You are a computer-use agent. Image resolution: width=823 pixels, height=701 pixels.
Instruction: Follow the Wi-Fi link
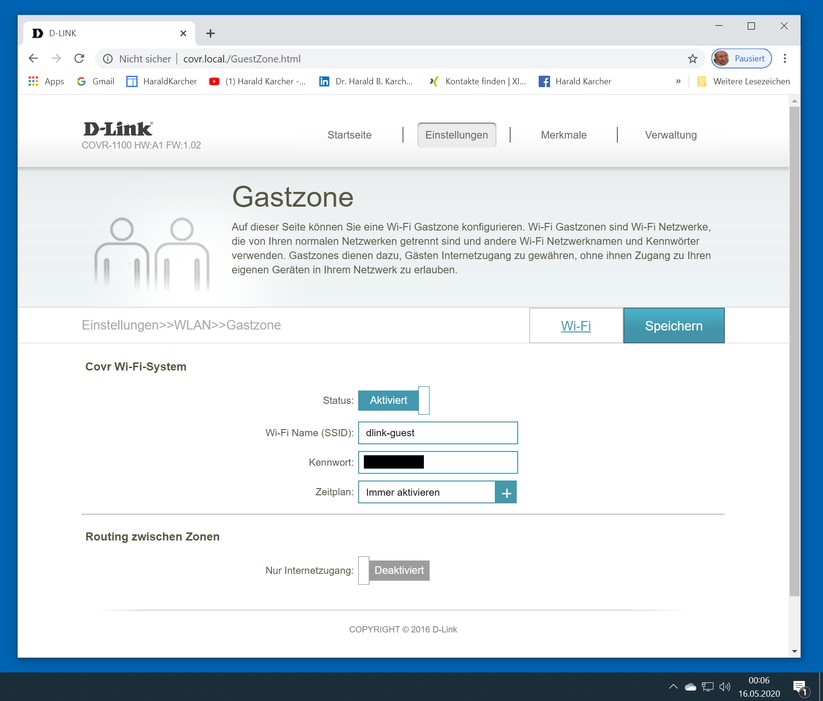(x=575, y=326)
